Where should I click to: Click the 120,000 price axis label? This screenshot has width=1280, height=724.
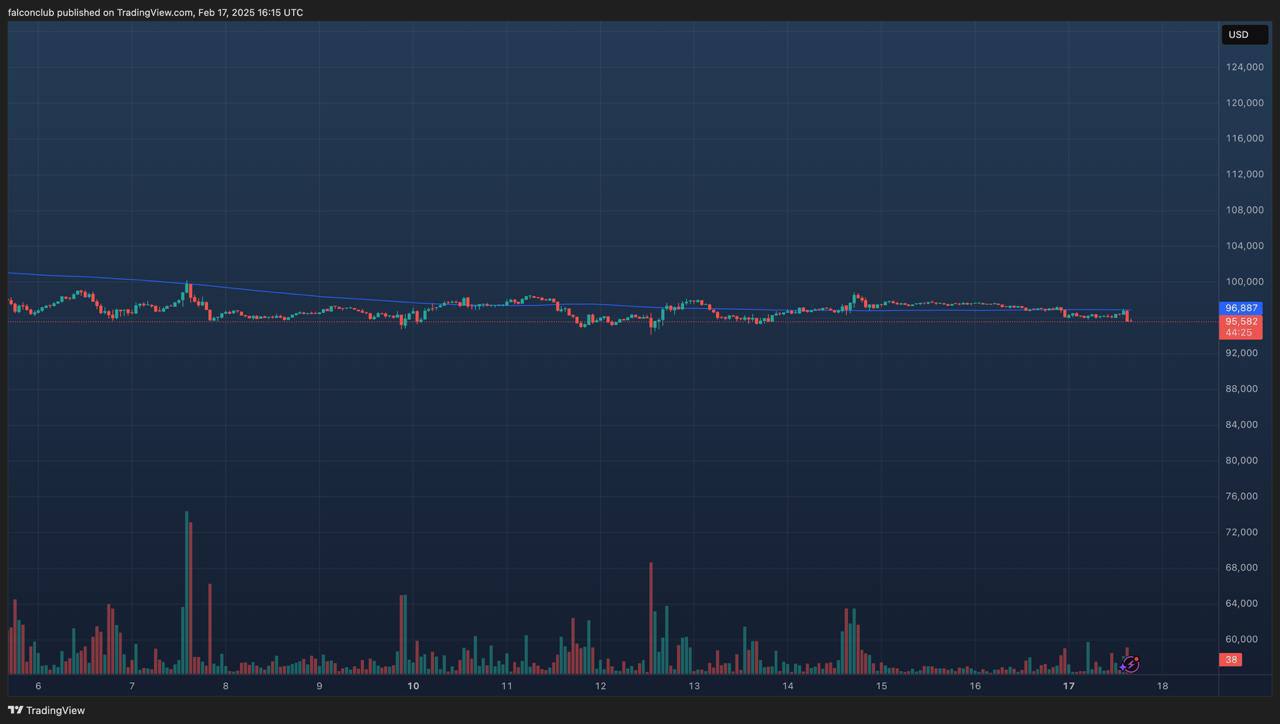coord(1245,103)
